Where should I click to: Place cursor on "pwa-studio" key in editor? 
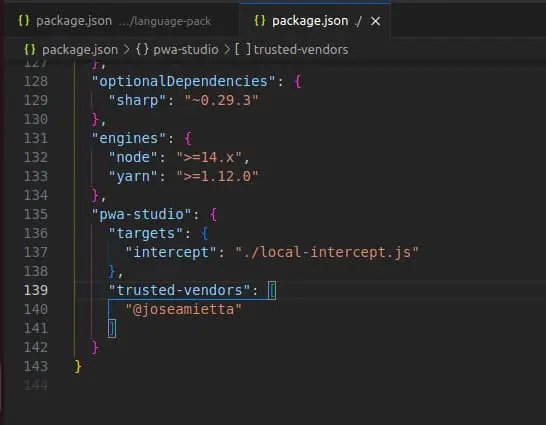tap(141, 214)
